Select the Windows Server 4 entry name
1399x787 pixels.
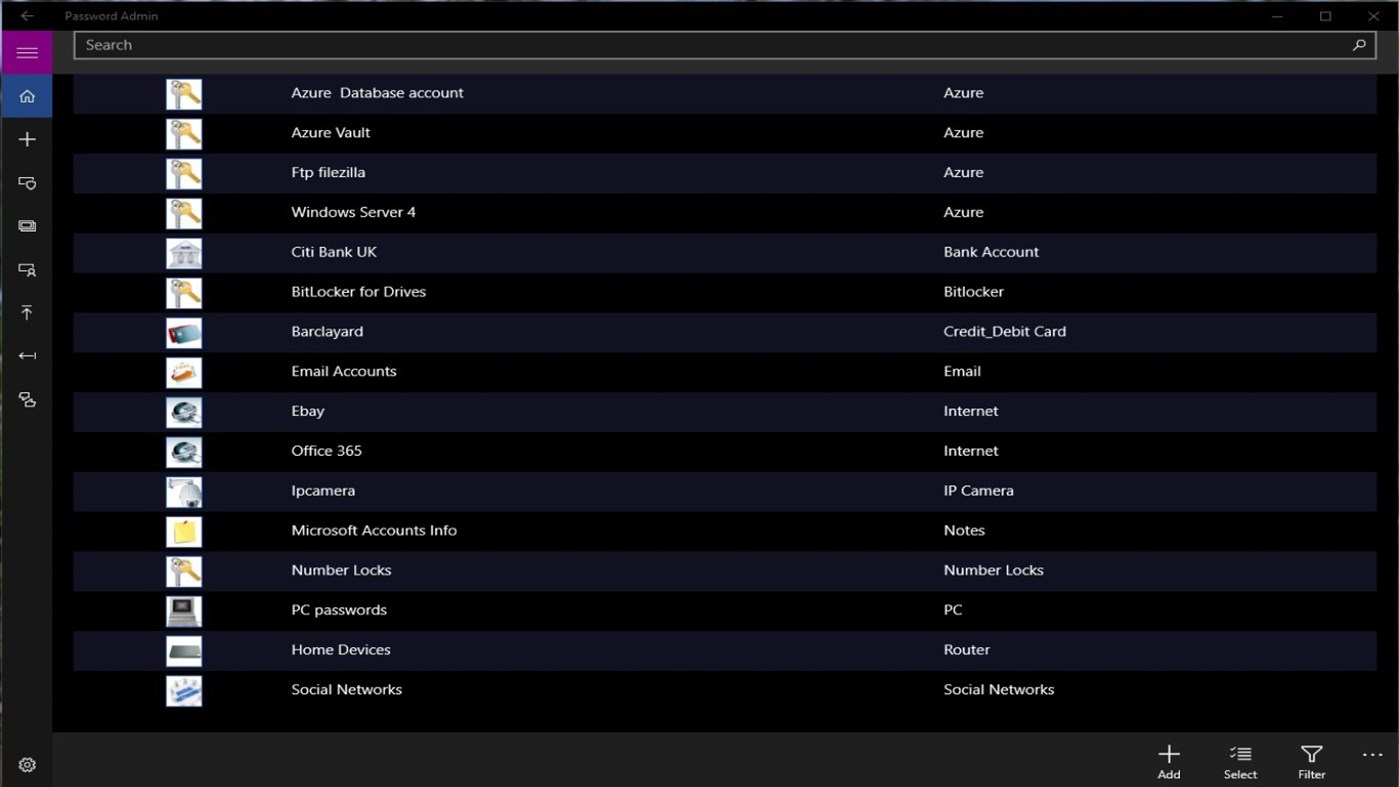pos(353,212)
